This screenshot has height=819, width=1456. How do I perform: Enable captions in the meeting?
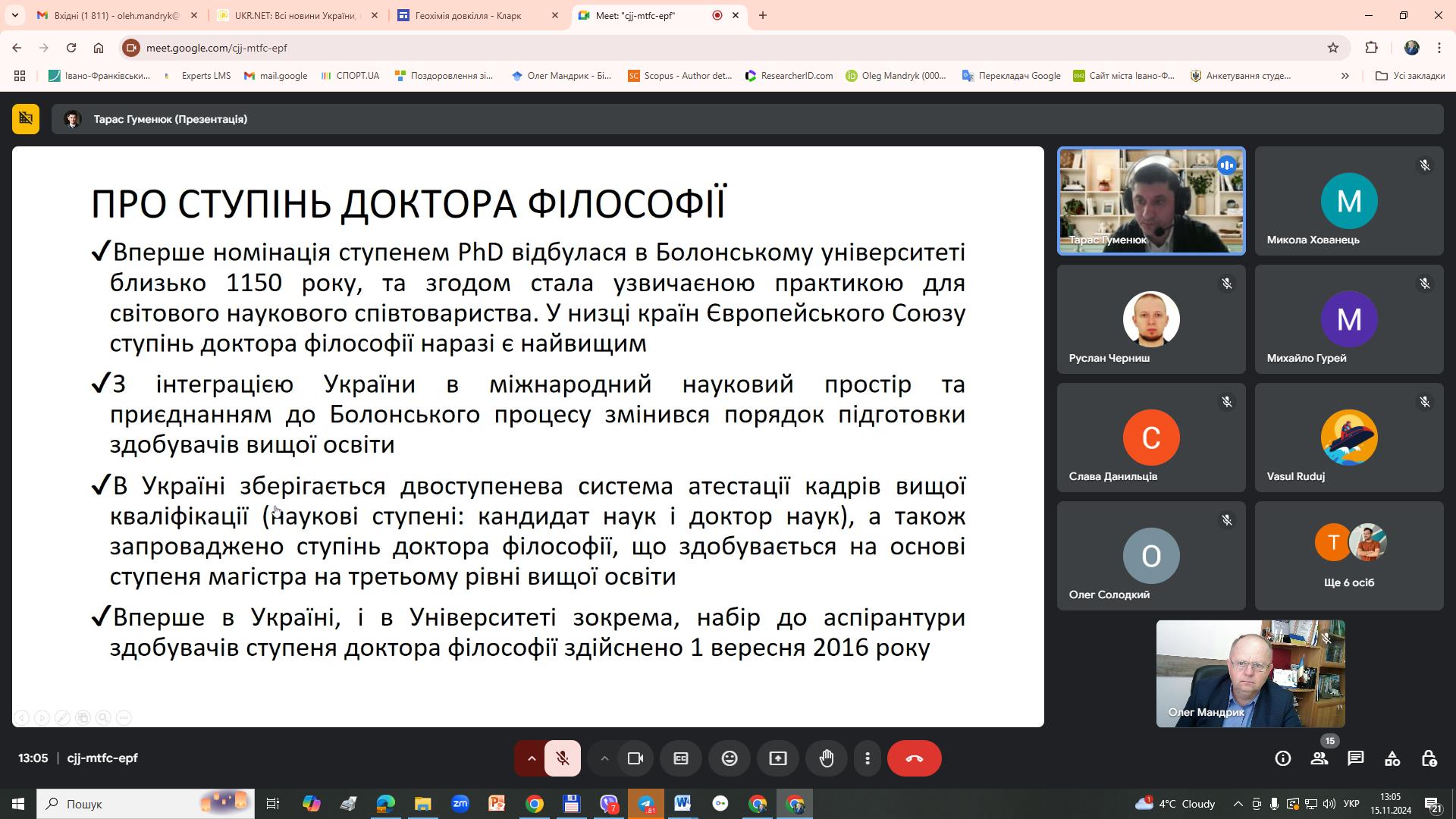(x=681, y=758)
